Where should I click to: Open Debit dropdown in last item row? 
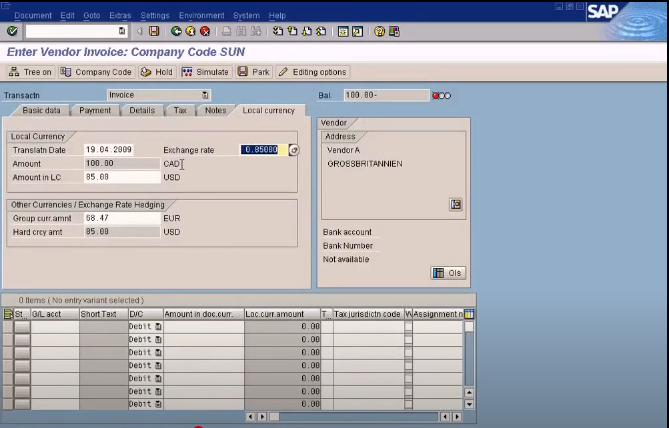(x=158, y=404)
